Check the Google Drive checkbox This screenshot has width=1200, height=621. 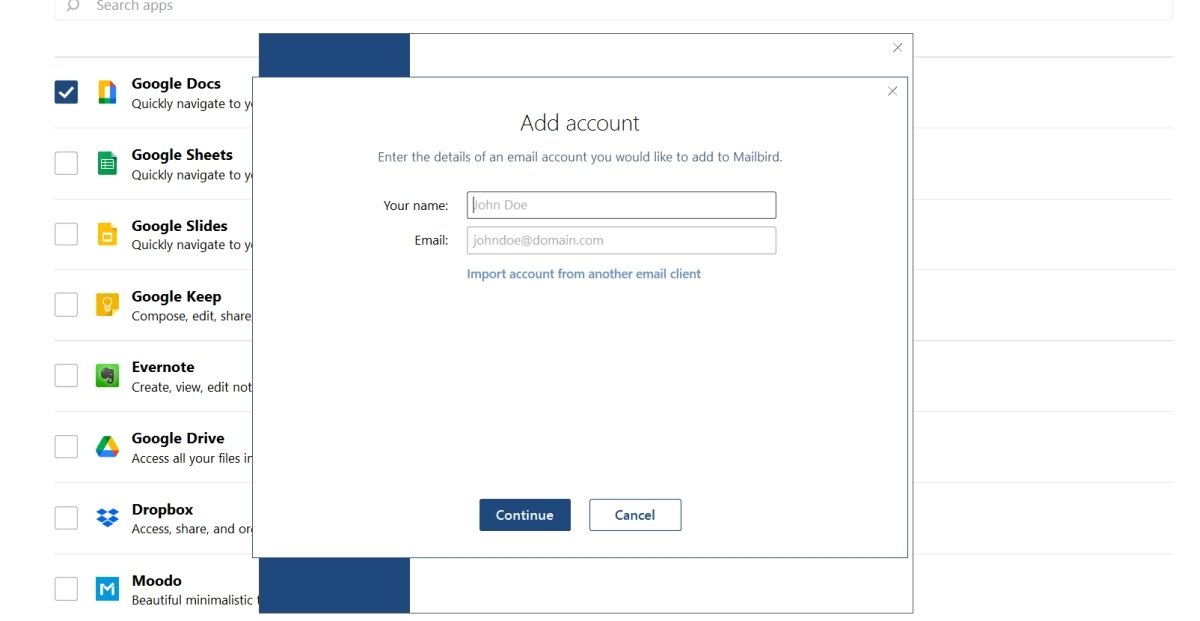pyautogui.click(x=66, y=446)
